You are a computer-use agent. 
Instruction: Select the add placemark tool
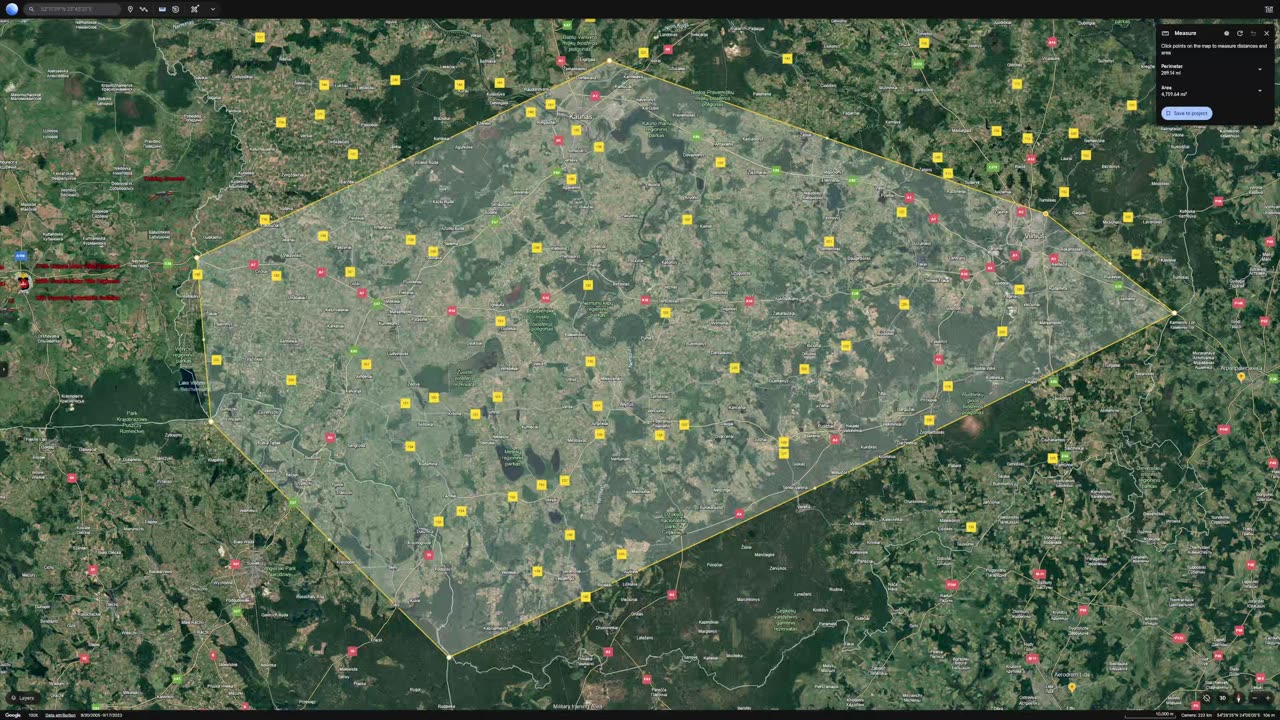tap(130, 9)
